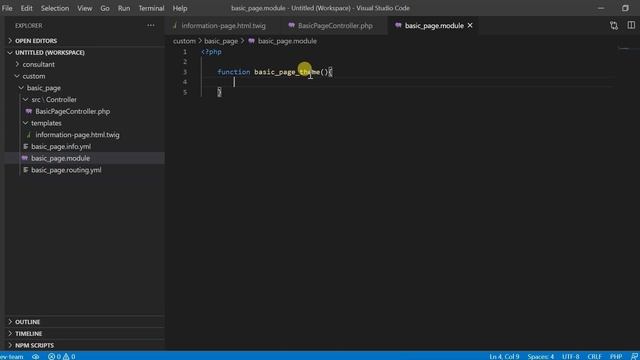Click the errors and warnings status indicator
Image resolution: width=640 pixels, height=360 pixels.
coord(61,356)
